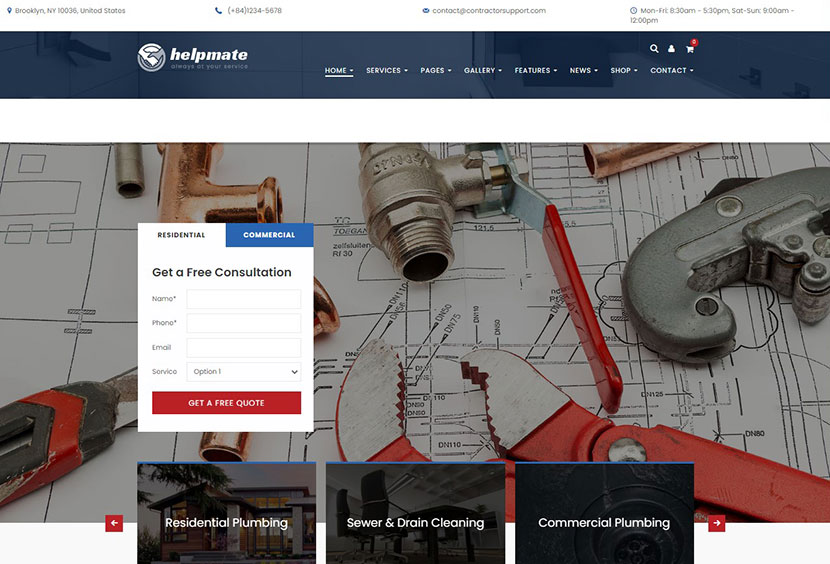Viewport: 830px width, 564px height.
Task: Expand the Contact menu
Action: (672, 70)
